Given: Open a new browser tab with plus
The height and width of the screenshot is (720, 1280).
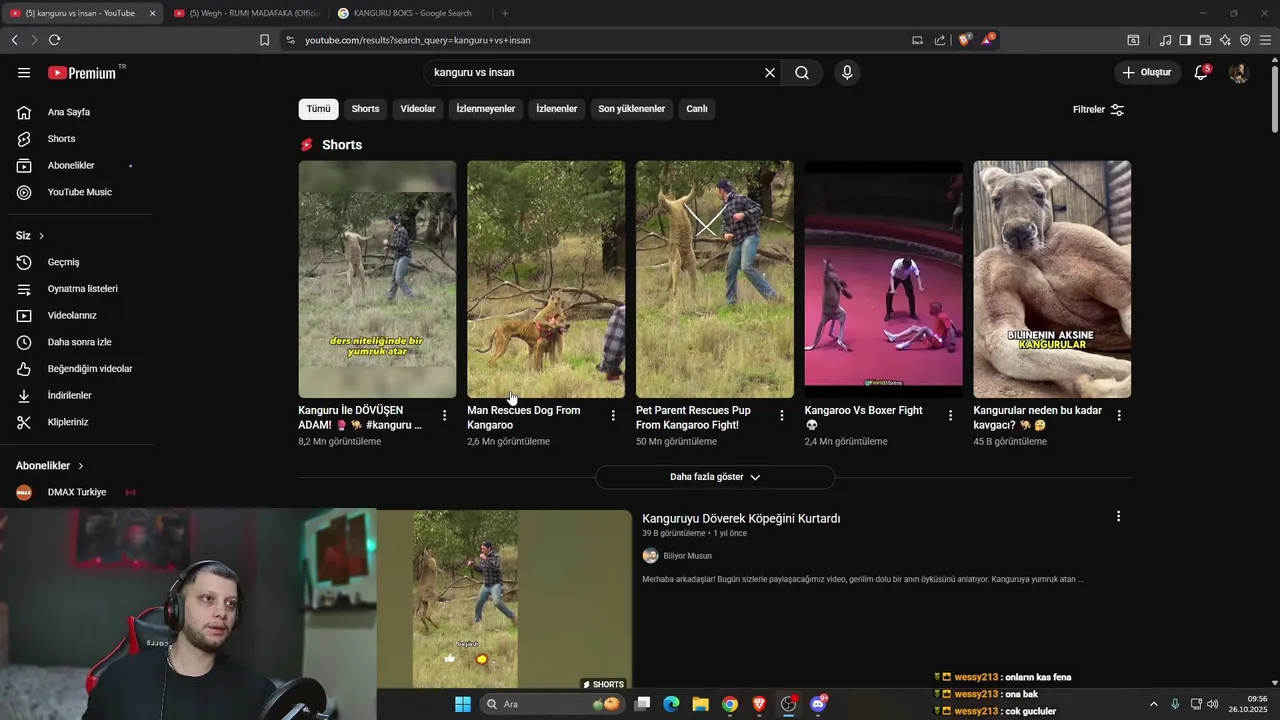Looking at the screenshot, I should (505, 13).
